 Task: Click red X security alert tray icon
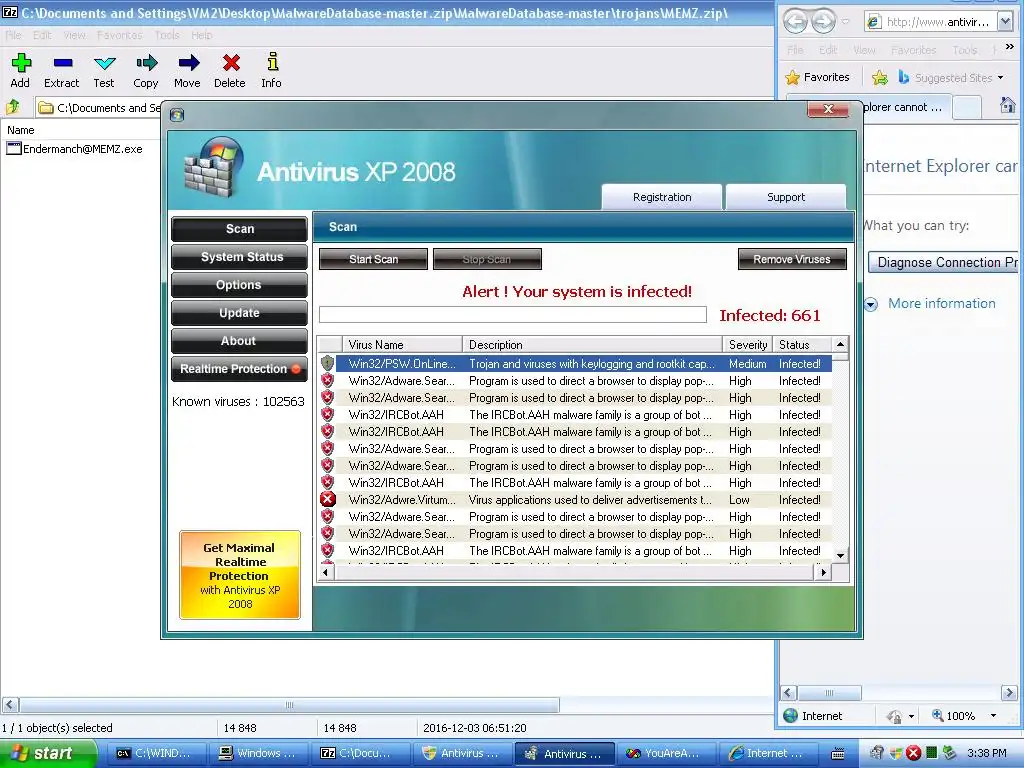(x=913, y=753)
